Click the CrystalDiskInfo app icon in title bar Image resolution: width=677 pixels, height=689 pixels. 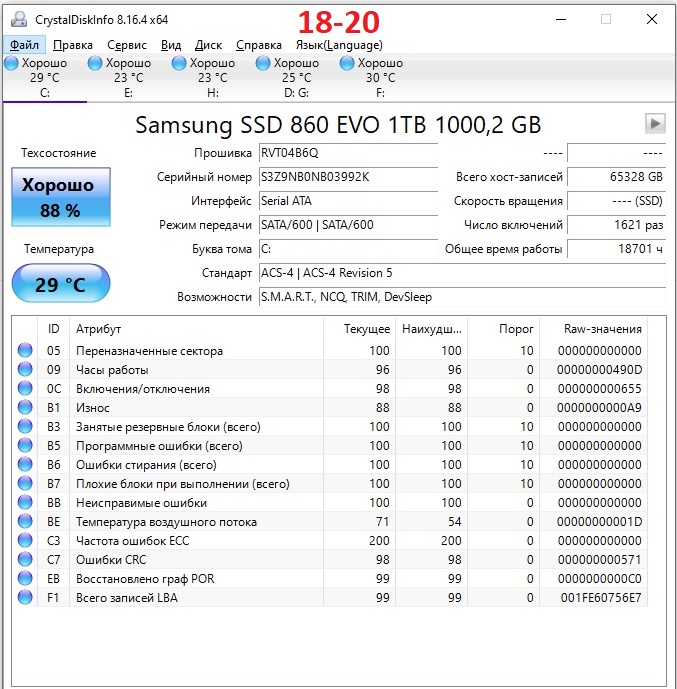click(19, 19)
